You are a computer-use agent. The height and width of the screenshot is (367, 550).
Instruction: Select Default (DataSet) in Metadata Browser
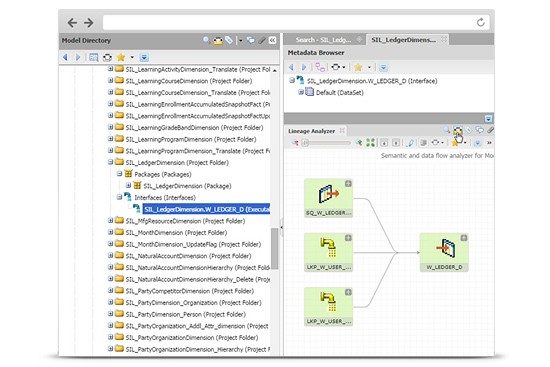[x=340, y=93]
